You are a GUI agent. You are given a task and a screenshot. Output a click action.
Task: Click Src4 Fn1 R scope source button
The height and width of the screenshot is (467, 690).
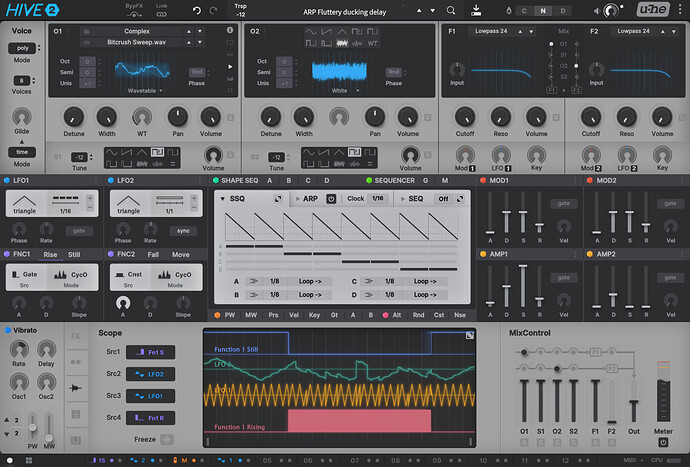pyautogui.click(x=150, y=418)
